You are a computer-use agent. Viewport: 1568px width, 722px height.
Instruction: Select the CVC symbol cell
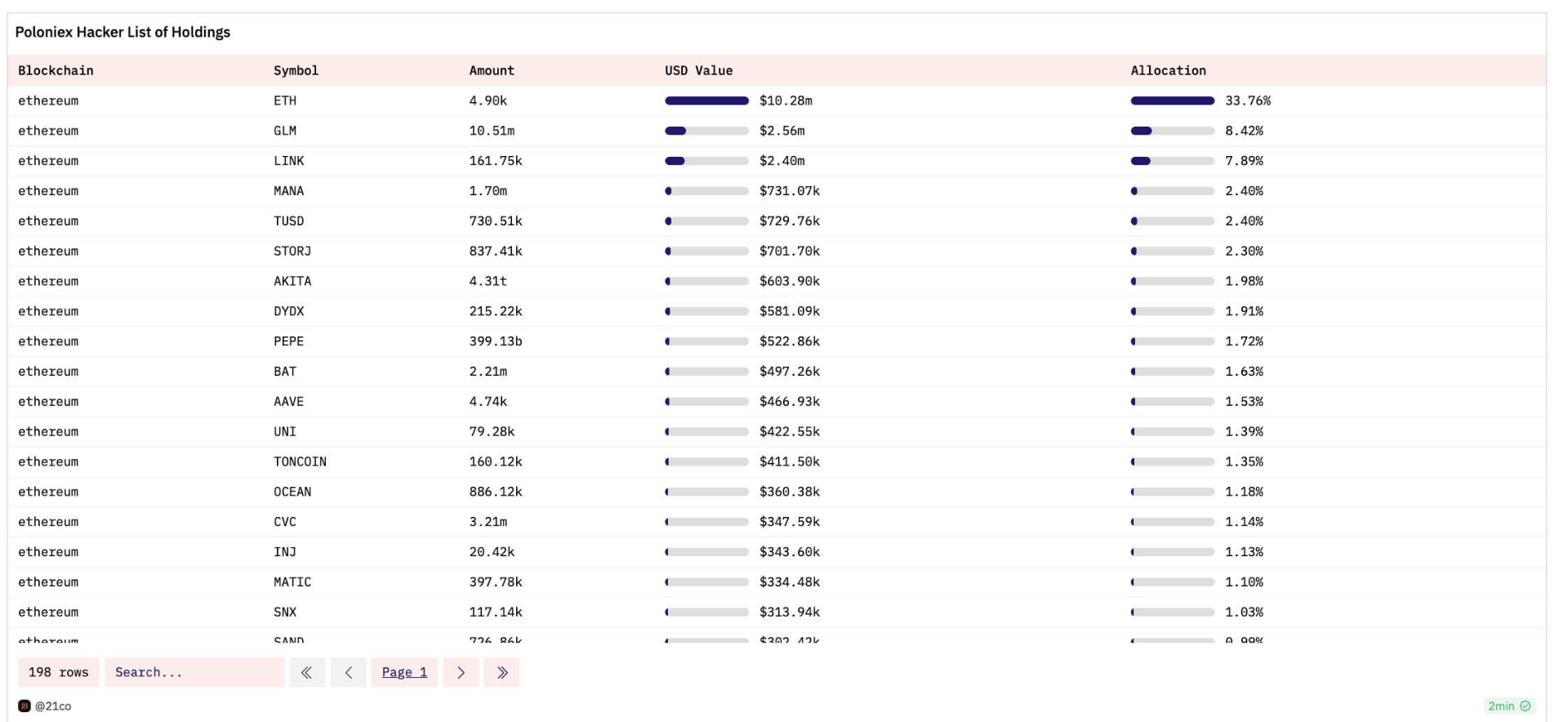click(x=285, y=522)
